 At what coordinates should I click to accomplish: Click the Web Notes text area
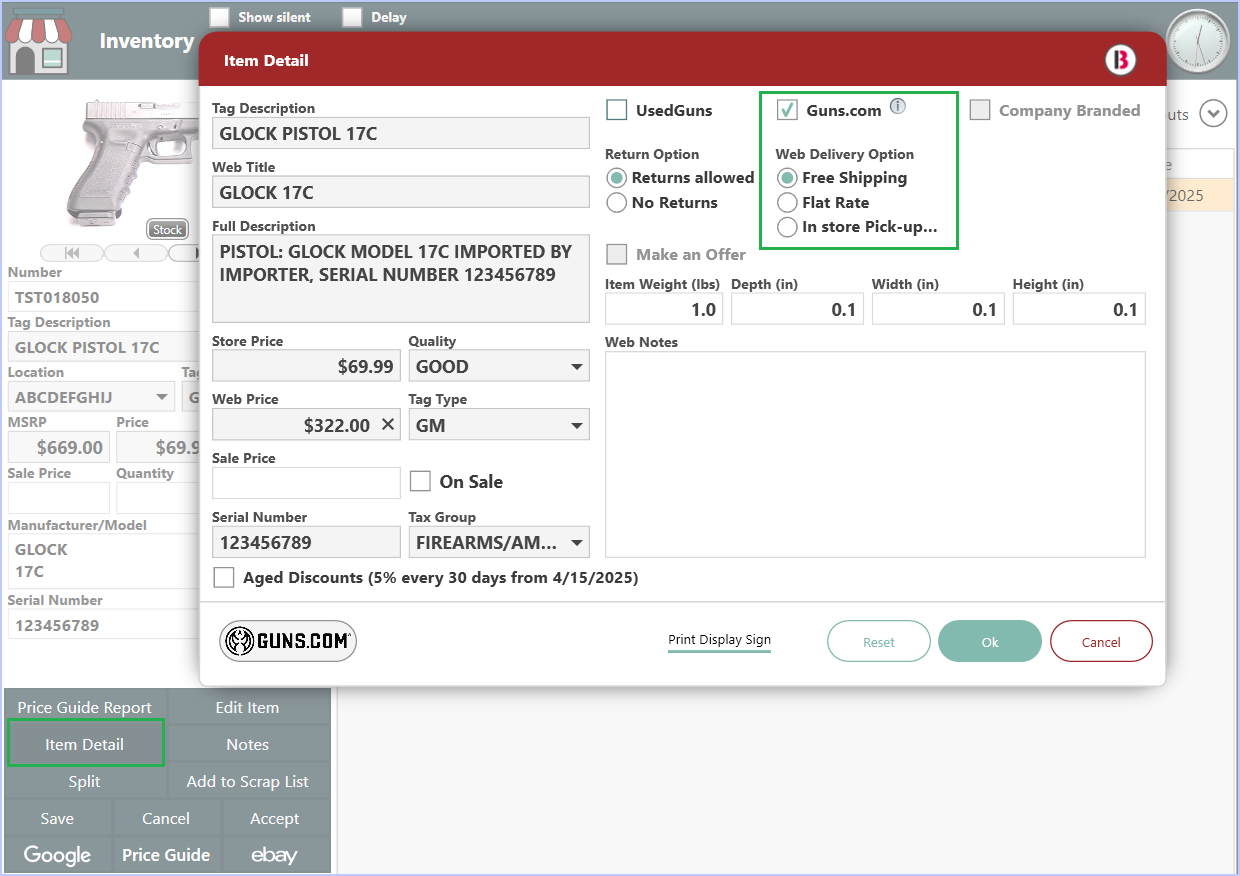pos(875,454)
